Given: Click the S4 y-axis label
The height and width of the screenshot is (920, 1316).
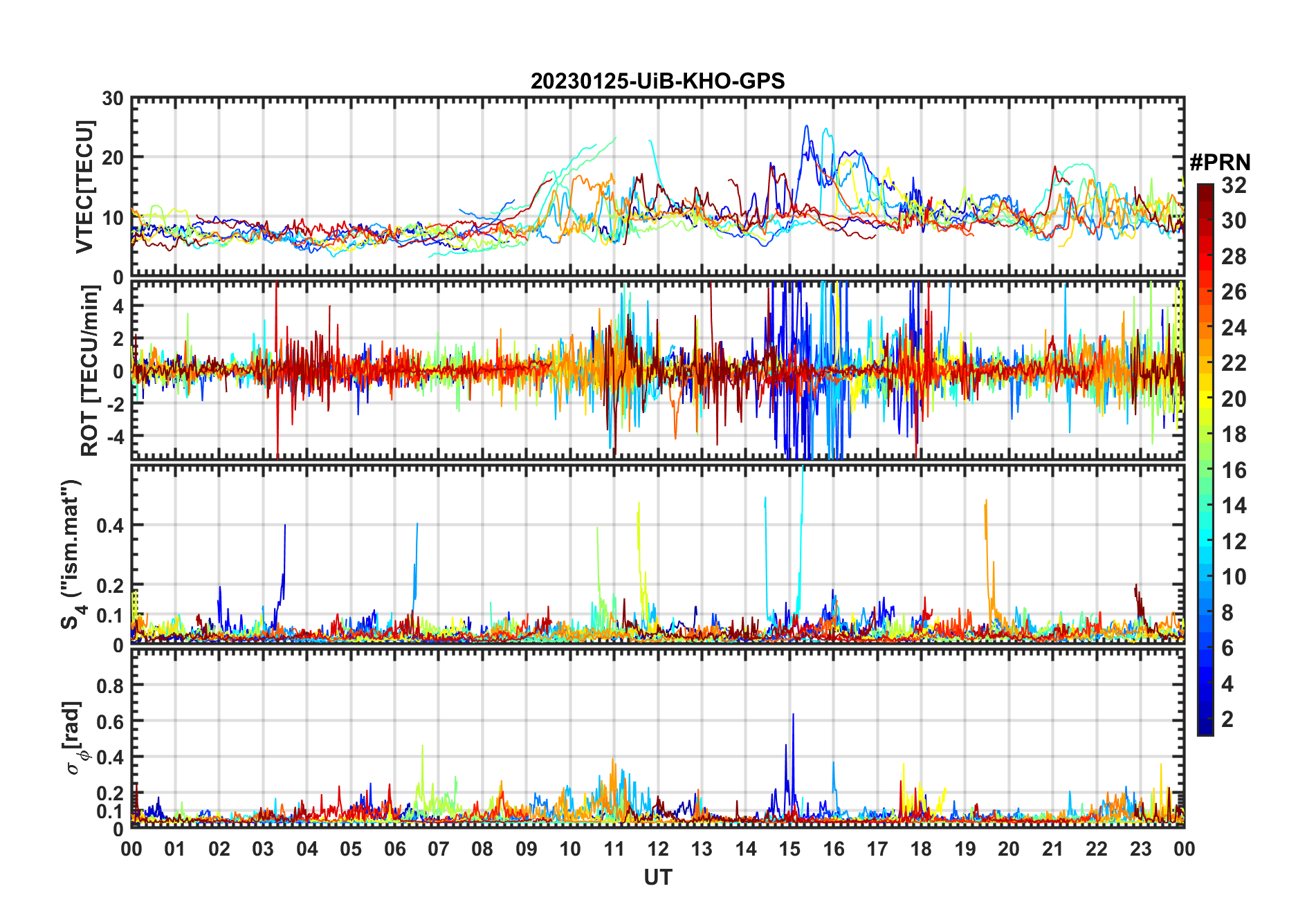Looking at the screenshot, I should [x=71, y=555].
